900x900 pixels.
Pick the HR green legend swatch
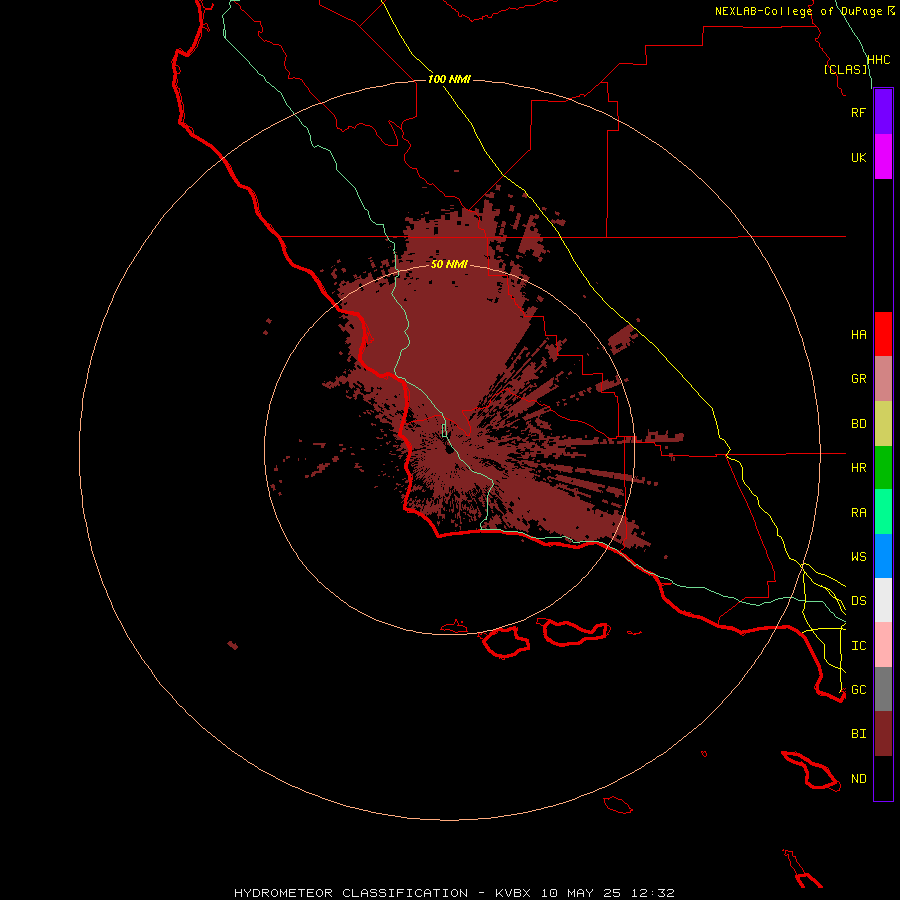coord(883,468)
